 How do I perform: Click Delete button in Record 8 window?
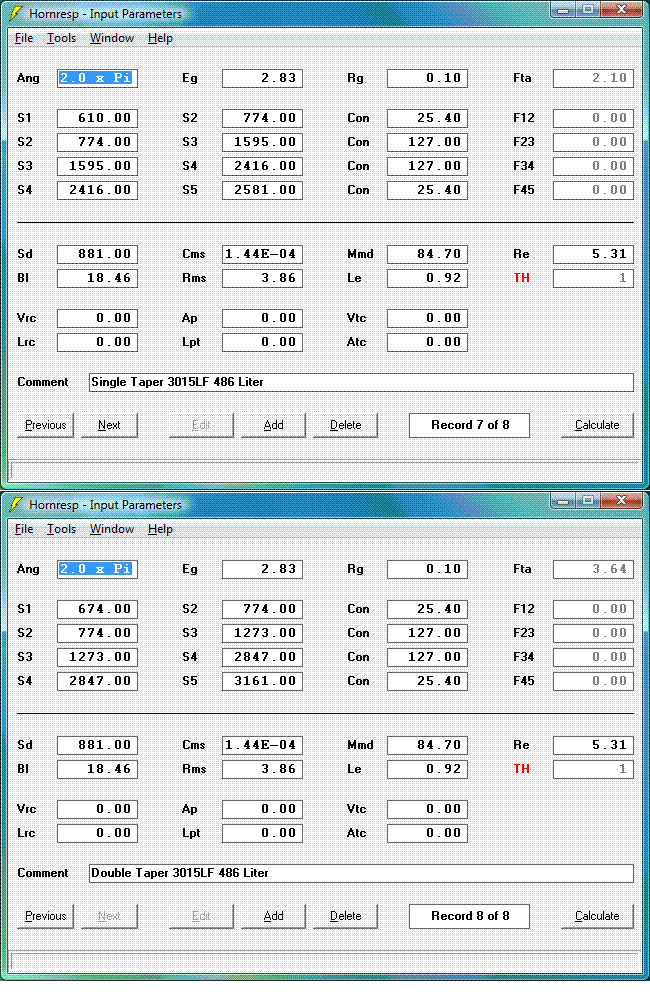point(345,916)
